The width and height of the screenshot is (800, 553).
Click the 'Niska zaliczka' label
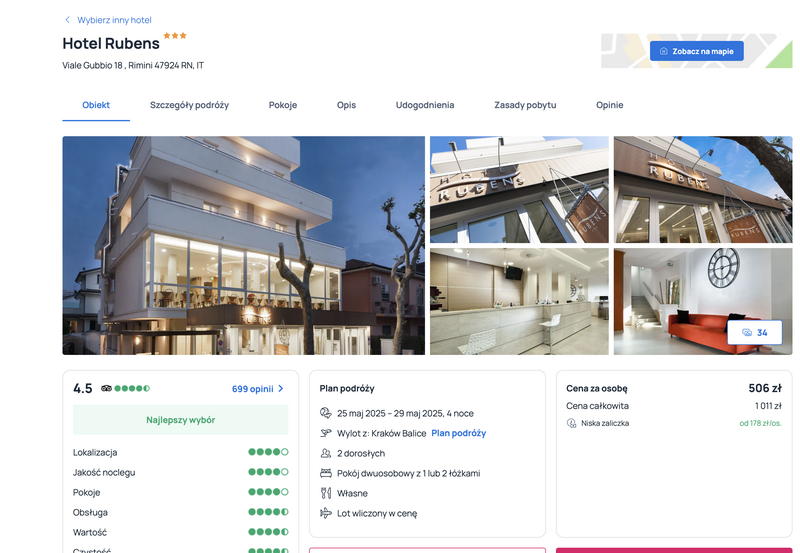click(605, 423)
